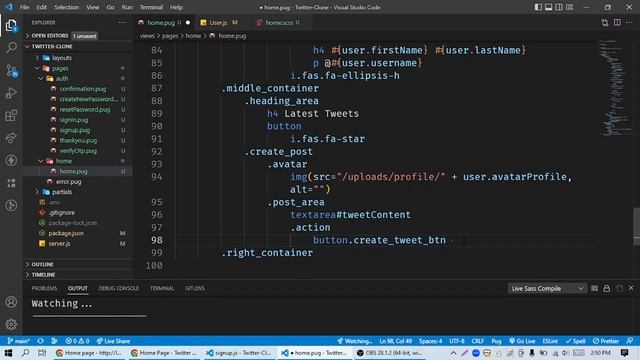Image resolution: width=640 pixels, height=360 pixels.
Task: Open editor More Actions ellipsis
Action: (x=629, y=22)
